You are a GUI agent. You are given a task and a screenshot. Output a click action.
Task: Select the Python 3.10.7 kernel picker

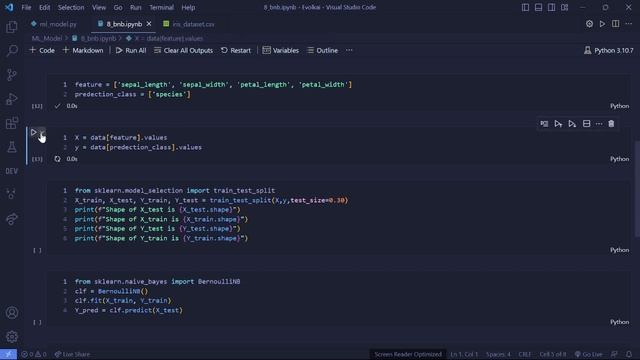(608, 51)
